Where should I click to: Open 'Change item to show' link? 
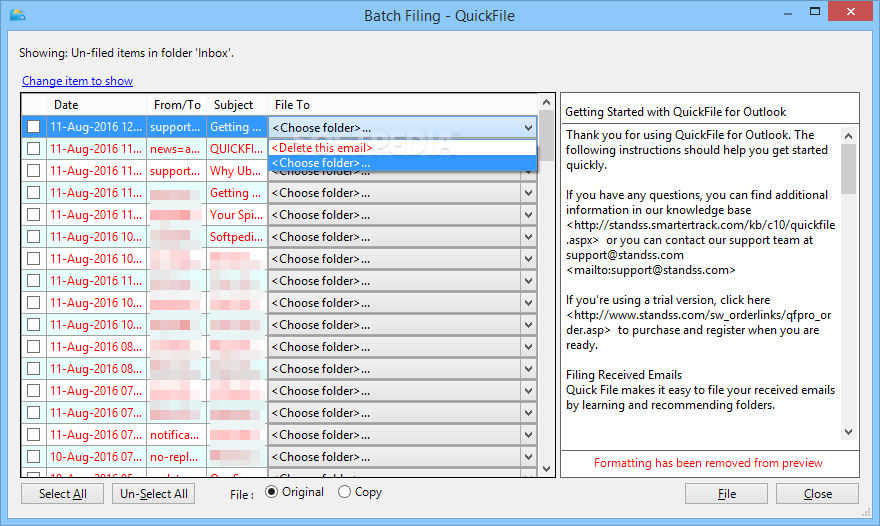77,81
